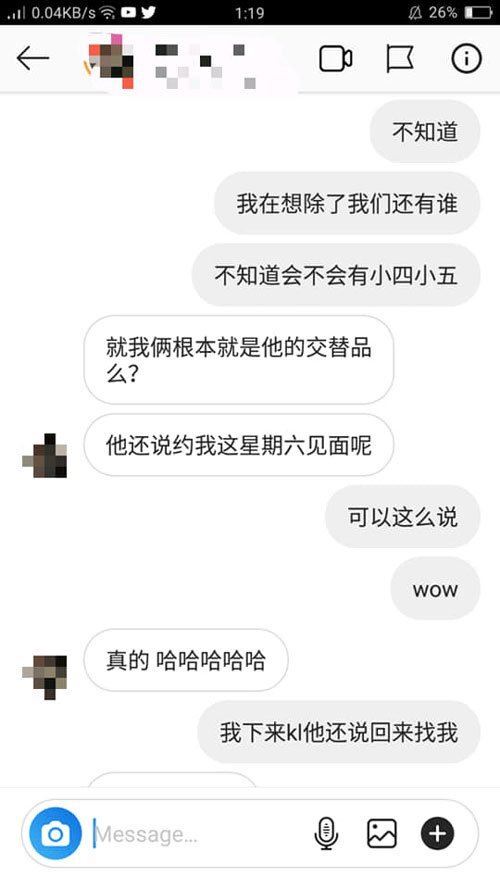500x889 pixels.
Task: Open the photo gallery picker icon
Action: pos(382,833)
